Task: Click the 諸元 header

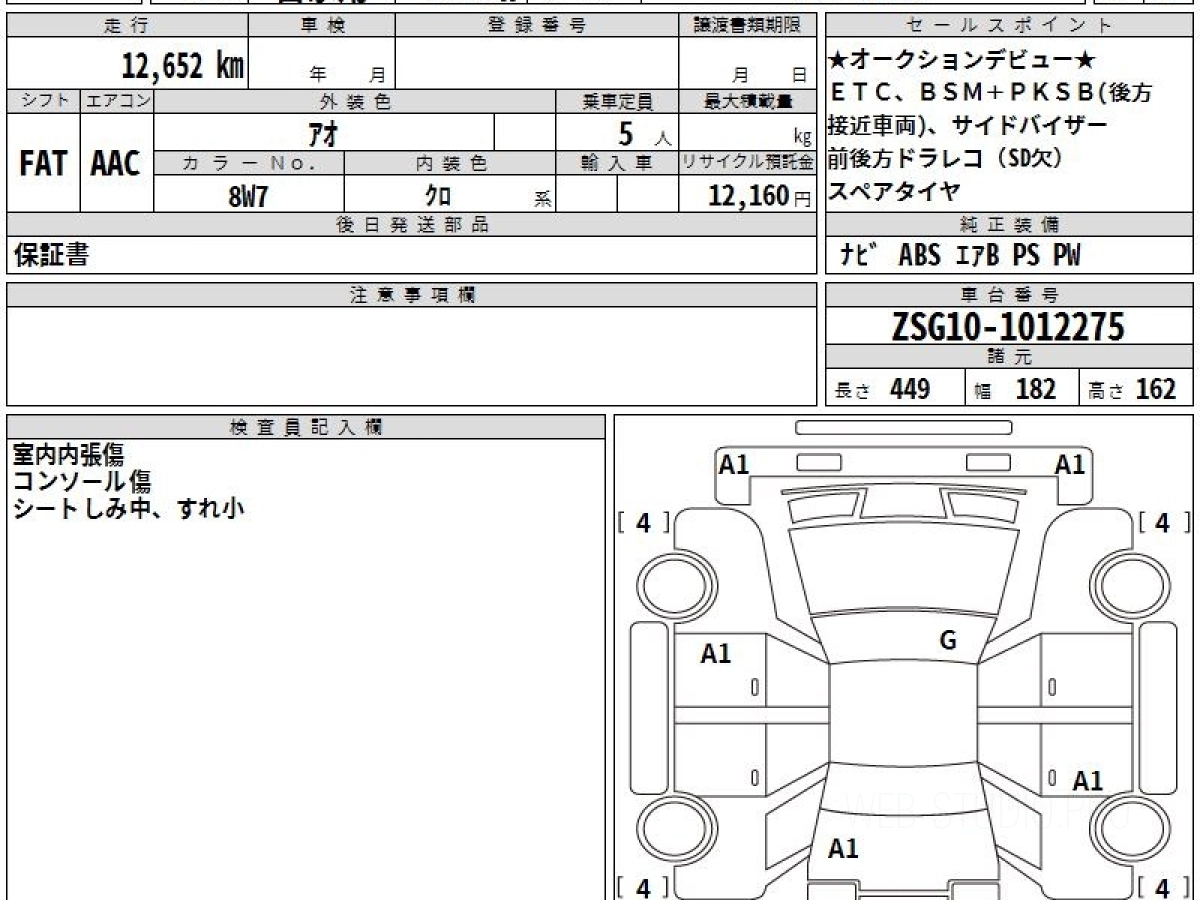Action: tap(1010, 357)
